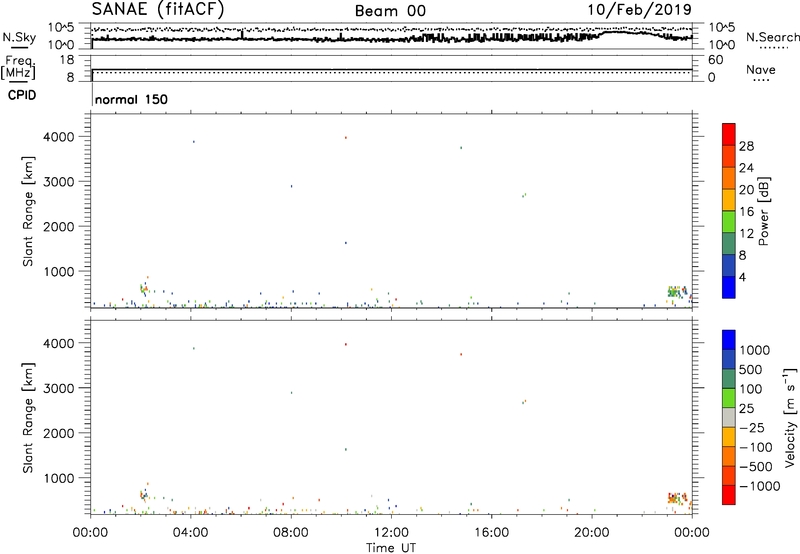Click the '1000' tick on velocity colorbar
This screenshot has width=800, height=554.
tap(754, 350)
